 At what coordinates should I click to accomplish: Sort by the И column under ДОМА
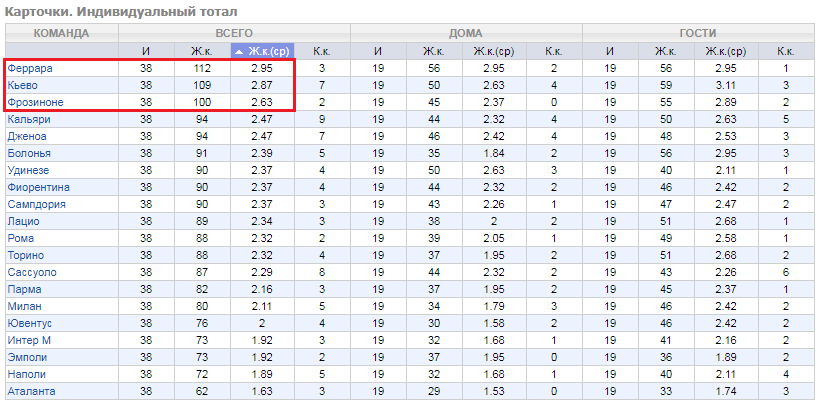click(x=378, y=51)
